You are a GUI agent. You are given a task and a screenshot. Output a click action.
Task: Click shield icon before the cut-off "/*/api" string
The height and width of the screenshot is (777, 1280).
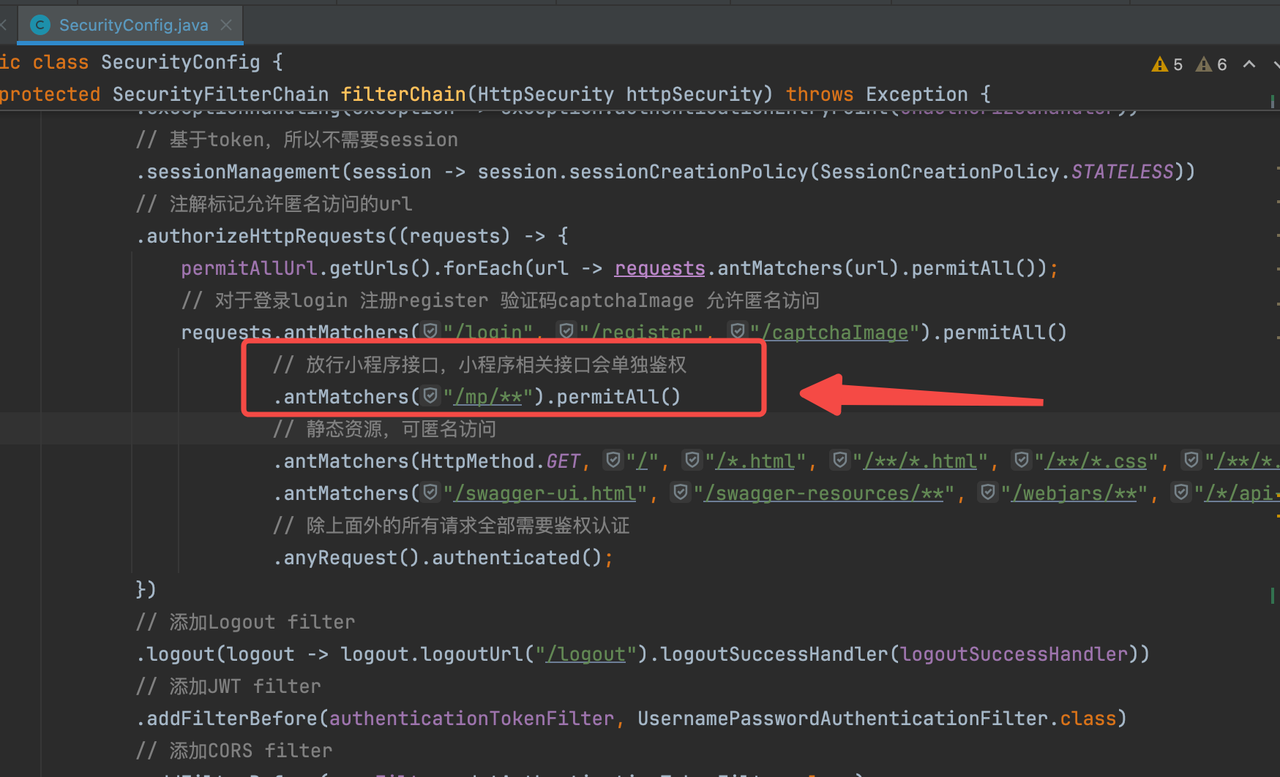point(1181,493)
